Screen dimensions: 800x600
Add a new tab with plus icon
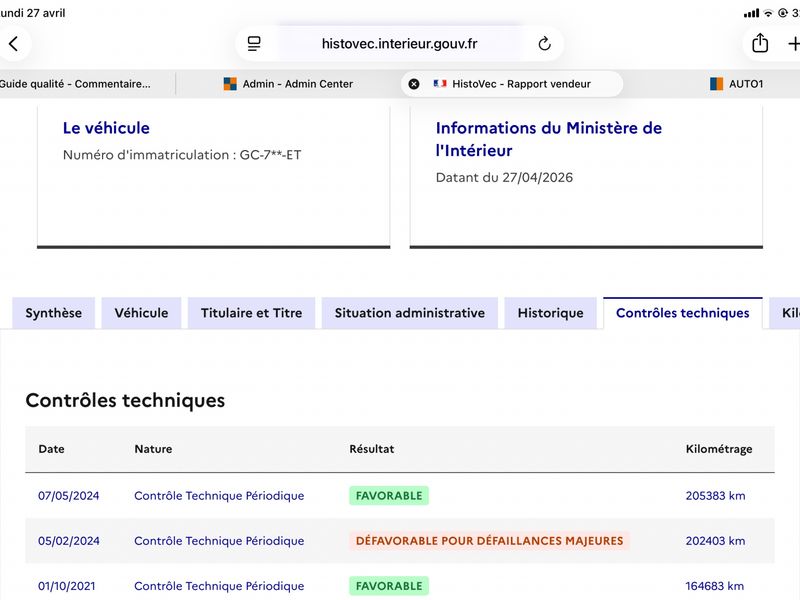[x=794, y=44]
